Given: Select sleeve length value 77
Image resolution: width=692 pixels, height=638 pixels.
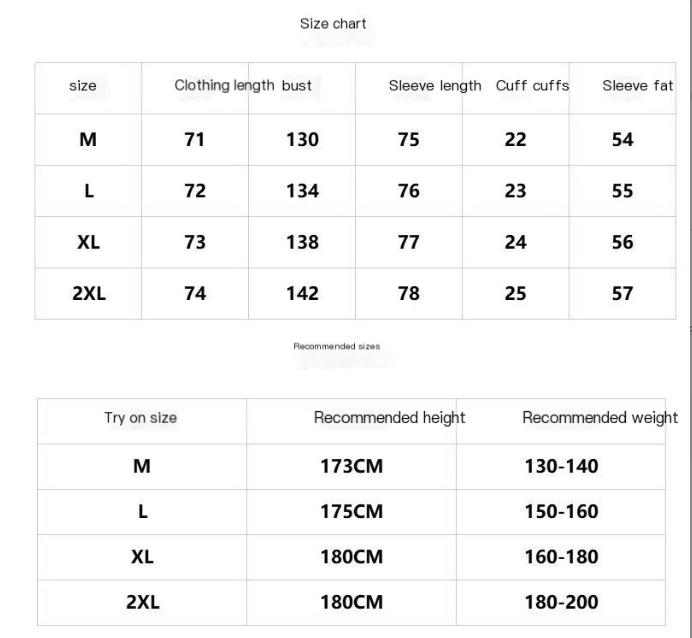Looking at the screenshot, I should [409, 242].
